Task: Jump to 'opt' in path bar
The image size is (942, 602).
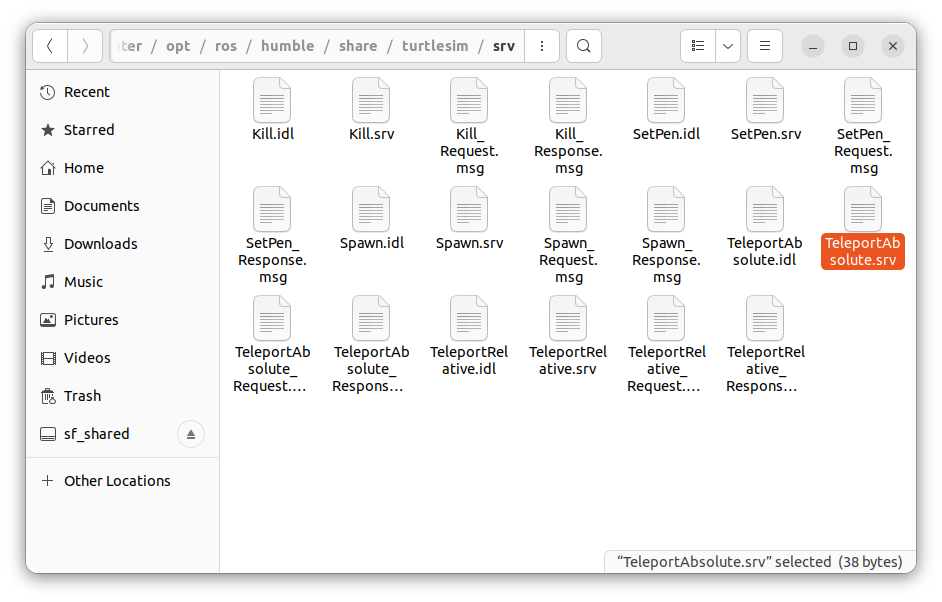Action: (178, 46)
